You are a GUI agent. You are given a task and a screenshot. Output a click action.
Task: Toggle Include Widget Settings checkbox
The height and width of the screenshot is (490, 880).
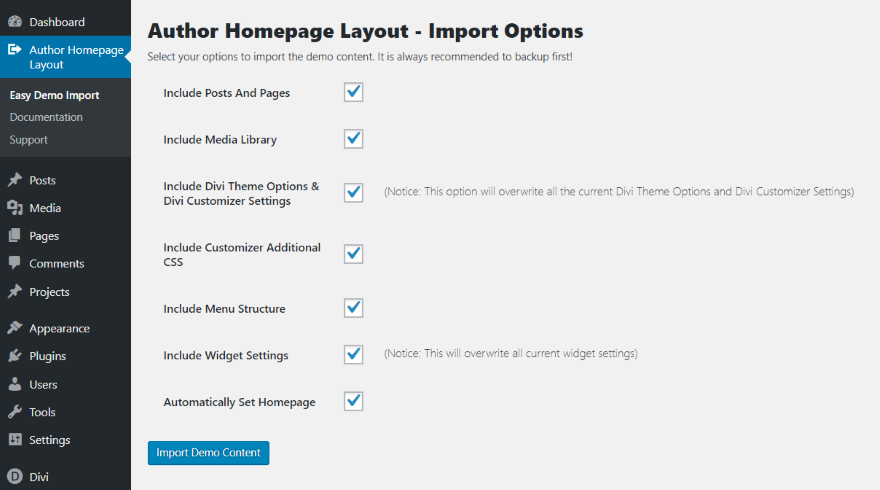coord(353,354)
